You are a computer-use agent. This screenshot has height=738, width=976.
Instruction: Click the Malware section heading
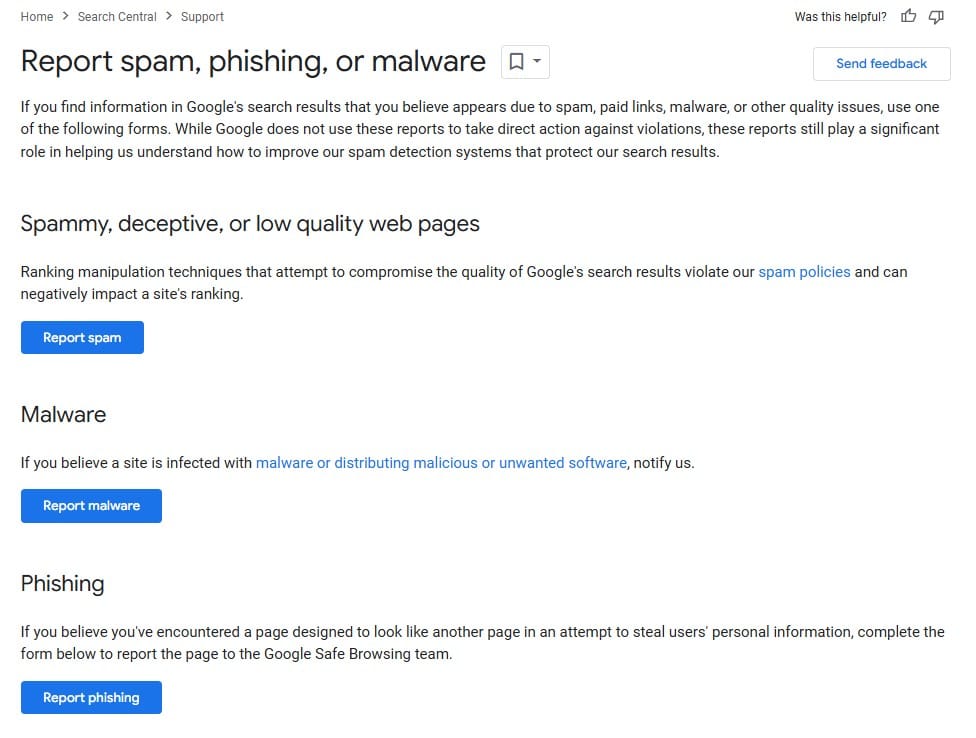63,415
